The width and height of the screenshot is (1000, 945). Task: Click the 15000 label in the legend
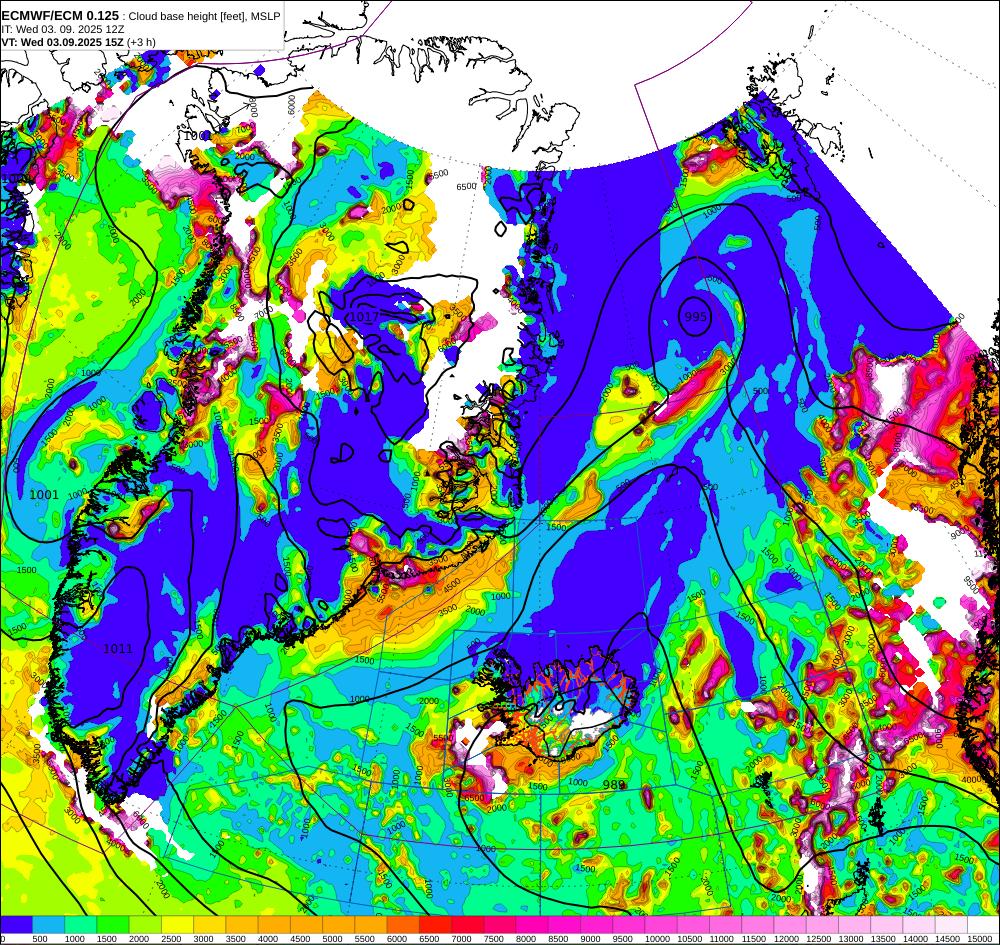(x=980, y=939)
